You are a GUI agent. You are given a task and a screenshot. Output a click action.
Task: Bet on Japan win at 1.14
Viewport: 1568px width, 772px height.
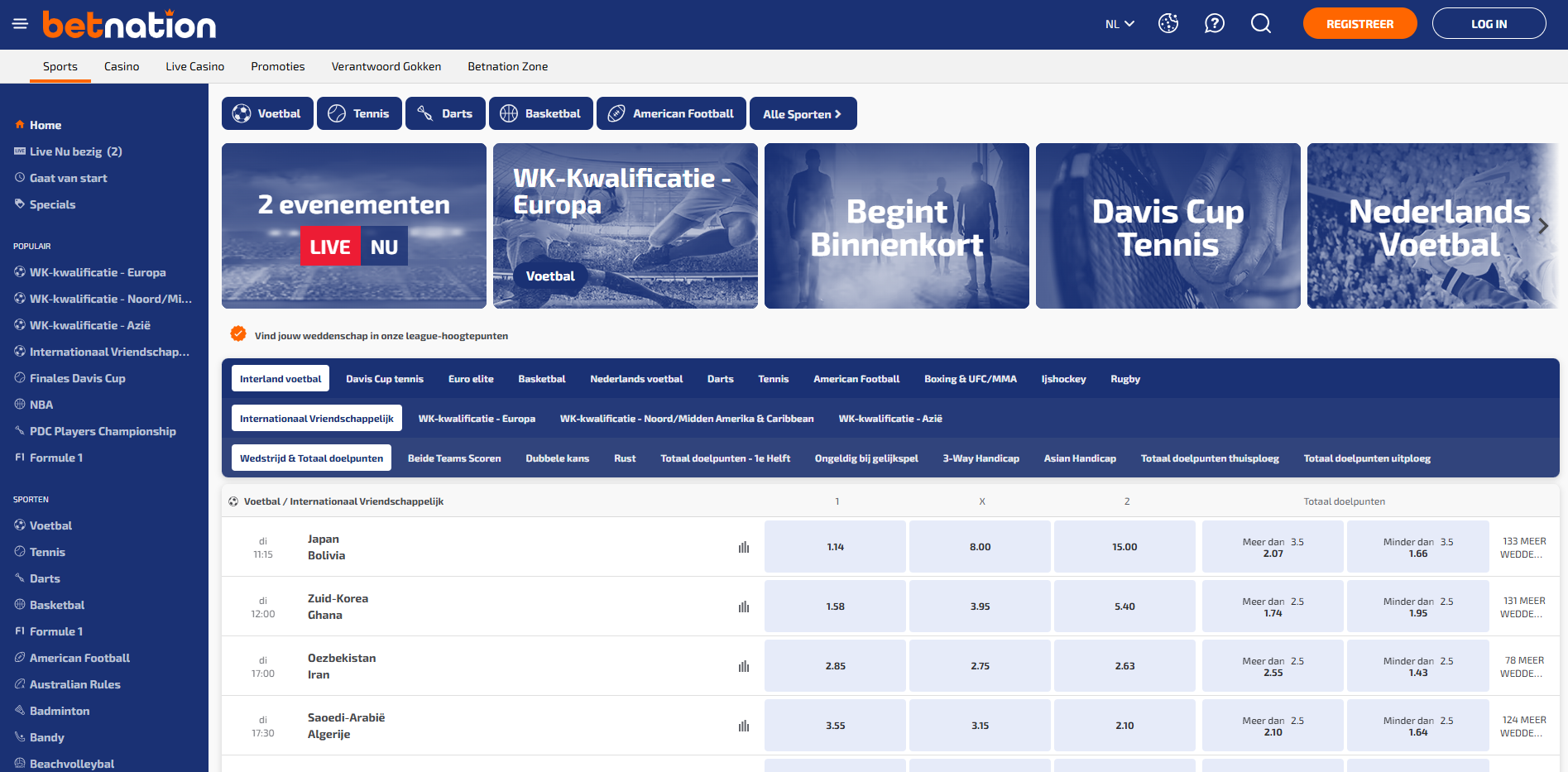point(836,547)
